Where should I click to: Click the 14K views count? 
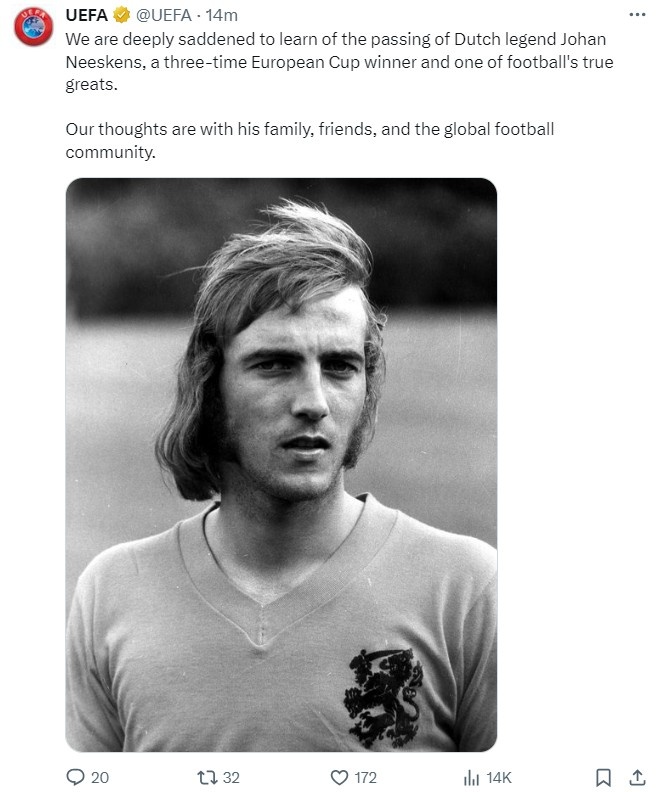(x=499, y=777)
